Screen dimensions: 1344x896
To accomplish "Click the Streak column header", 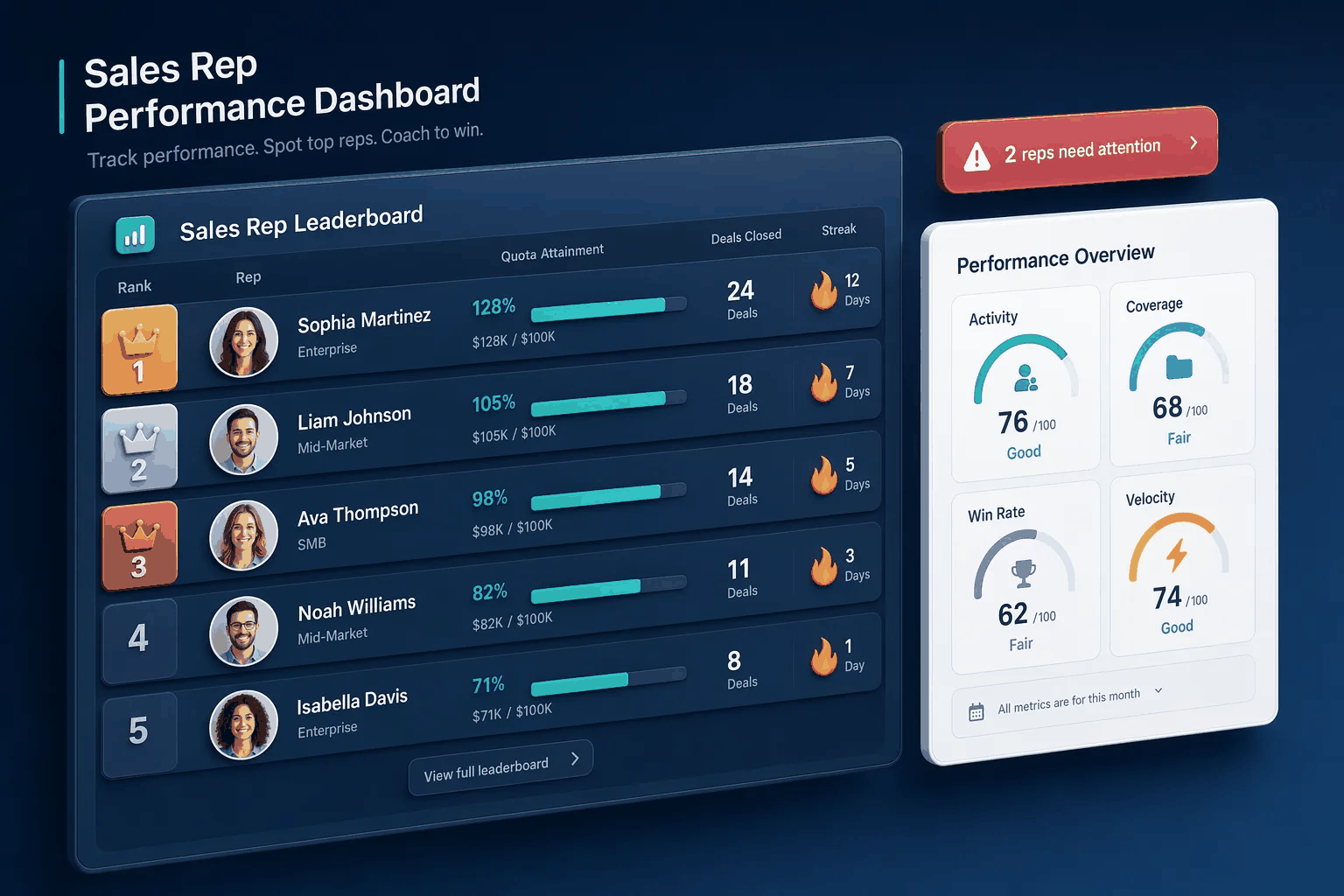I will pyautogui.click(x=838, y=229).
